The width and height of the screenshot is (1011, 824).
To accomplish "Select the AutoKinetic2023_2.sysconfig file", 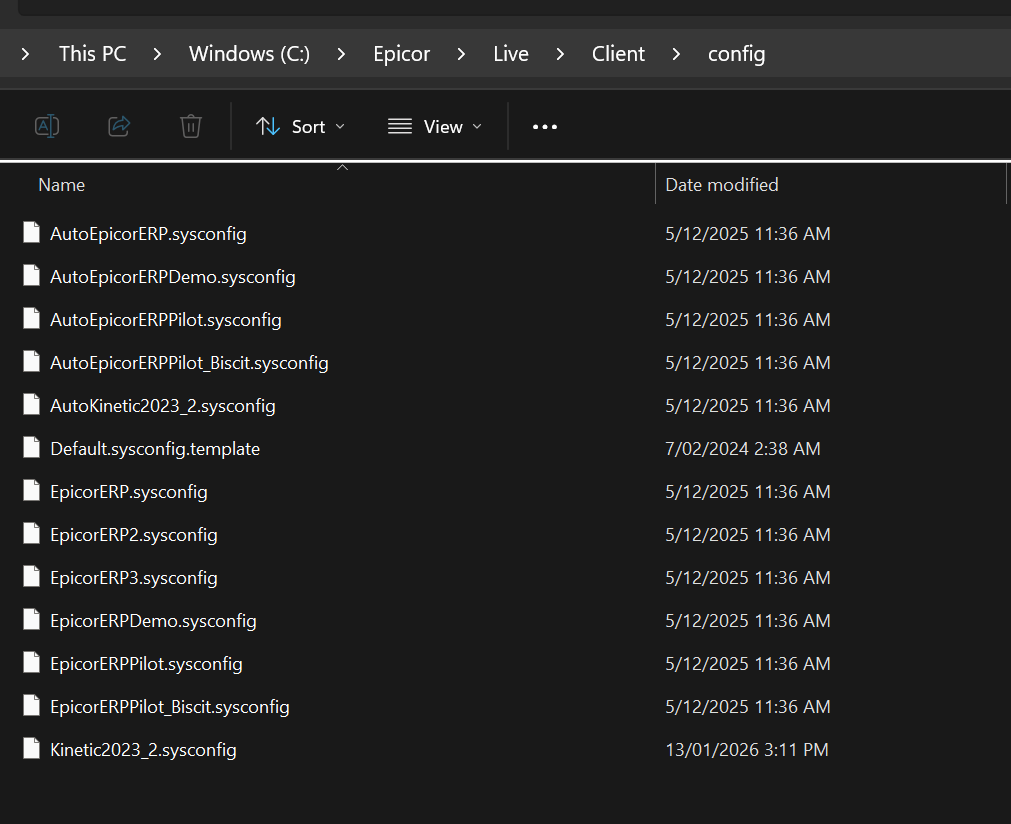I will click(x=162, y=406).
